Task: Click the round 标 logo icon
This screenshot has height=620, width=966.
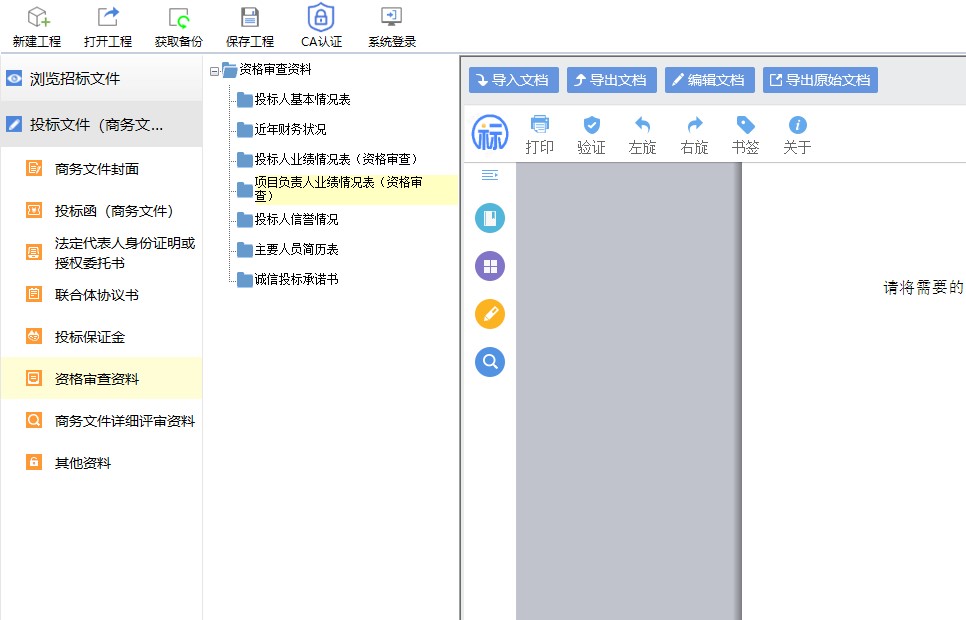Action: tap(490, 133)
